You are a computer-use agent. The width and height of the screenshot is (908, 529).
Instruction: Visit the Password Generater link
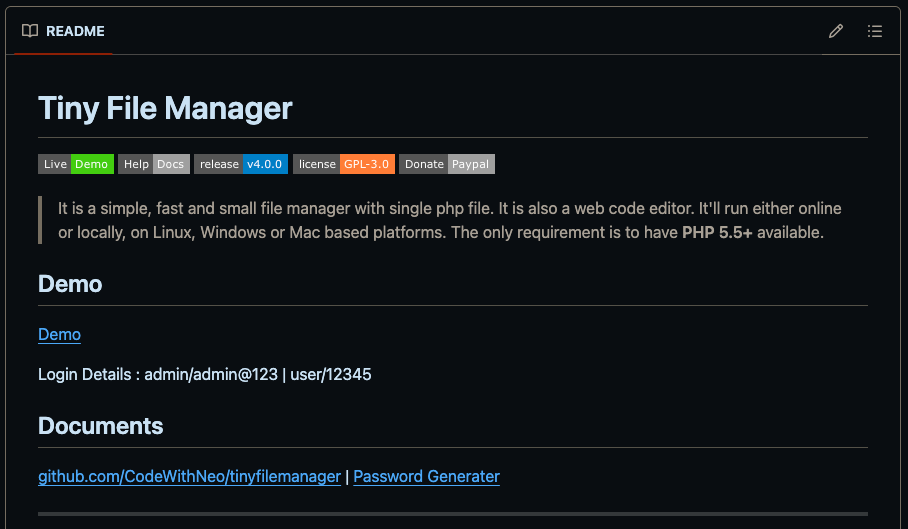426,476
